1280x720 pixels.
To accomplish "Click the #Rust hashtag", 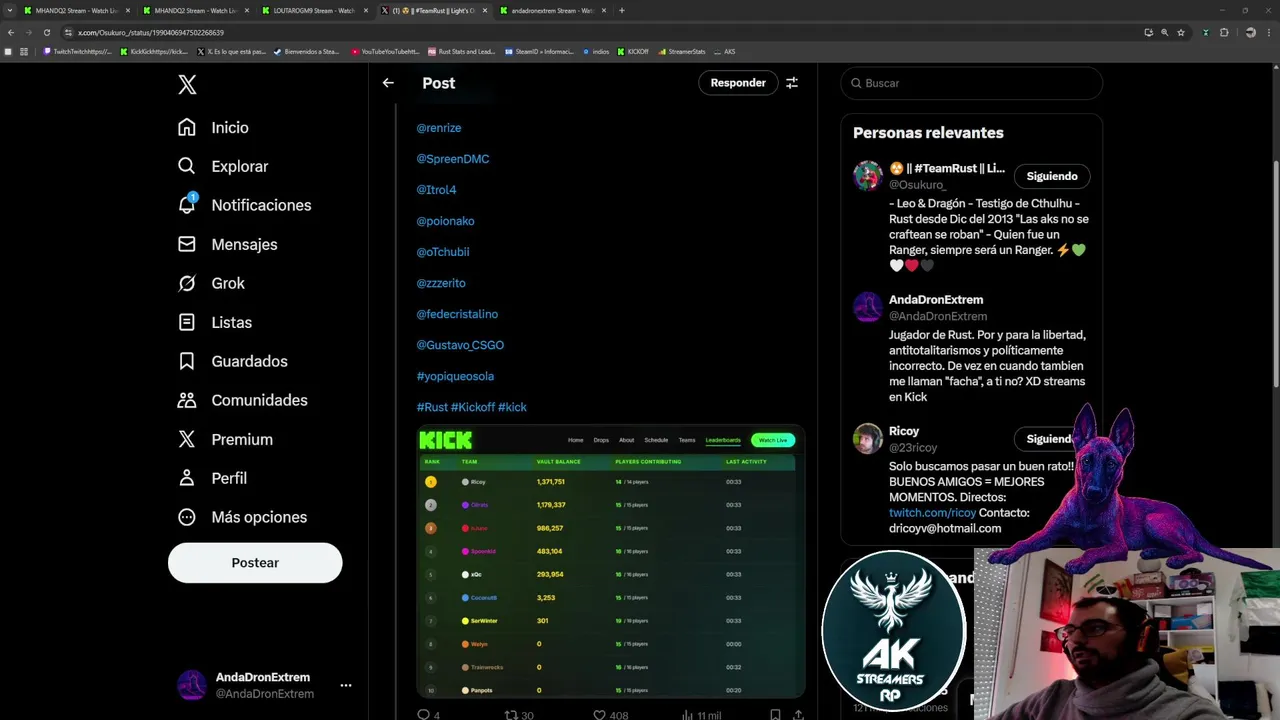I will tap(432, 407).
